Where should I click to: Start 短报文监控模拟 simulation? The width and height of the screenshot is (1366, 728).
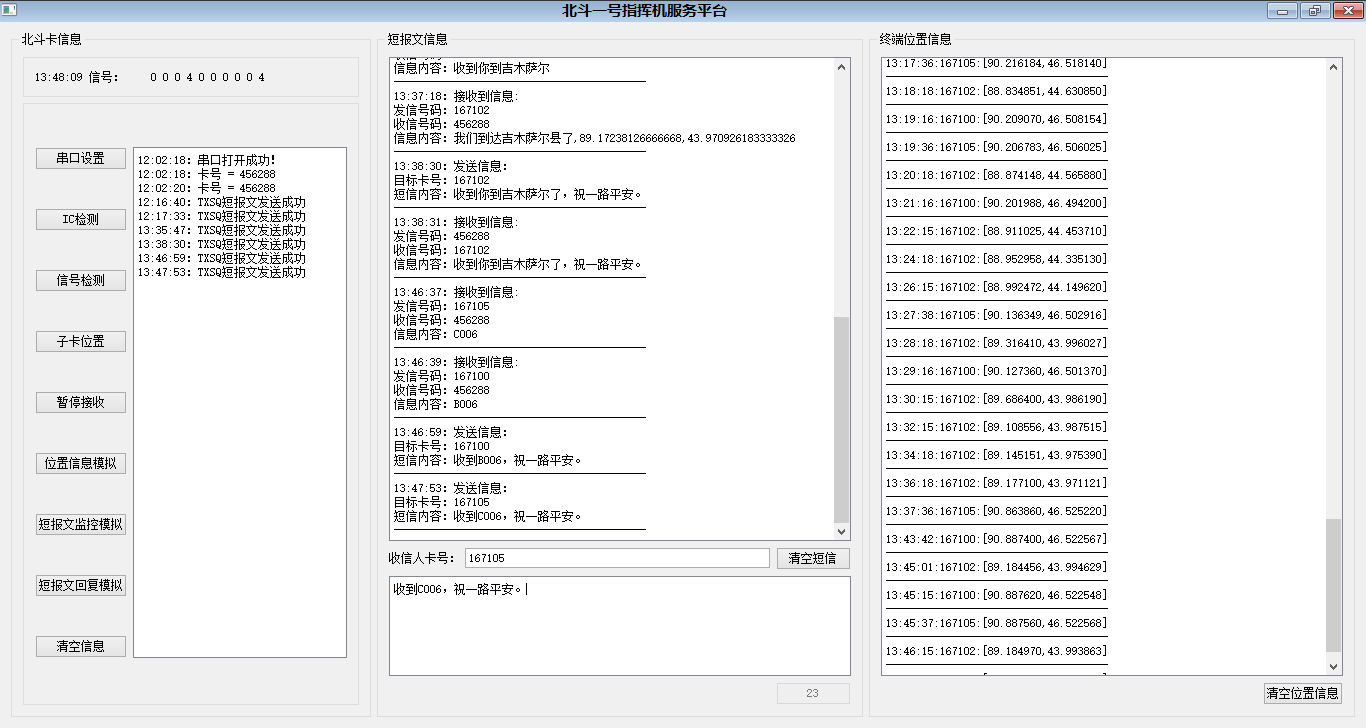(81, 524)
